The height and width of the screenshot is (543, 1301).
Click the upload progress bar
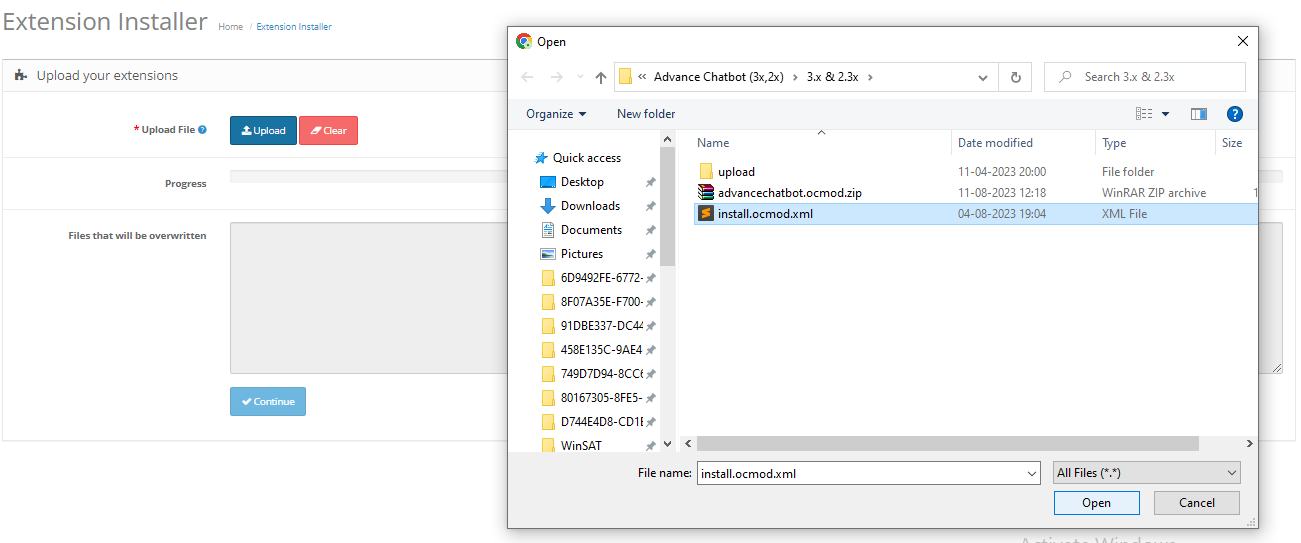tap(756, 177)
